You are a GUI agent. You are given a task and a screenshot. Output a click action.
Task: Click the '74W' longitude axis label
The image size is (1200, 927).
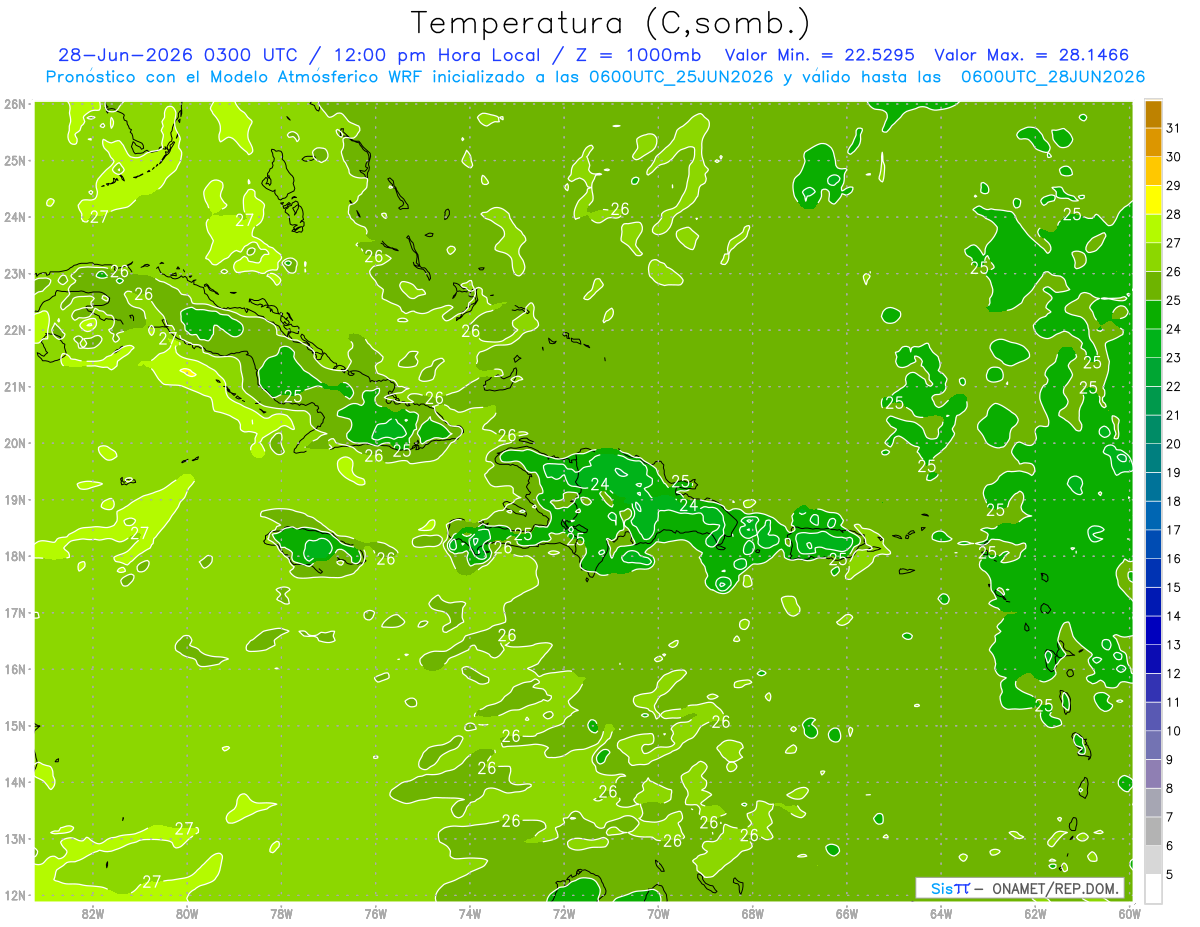point(470,913)
